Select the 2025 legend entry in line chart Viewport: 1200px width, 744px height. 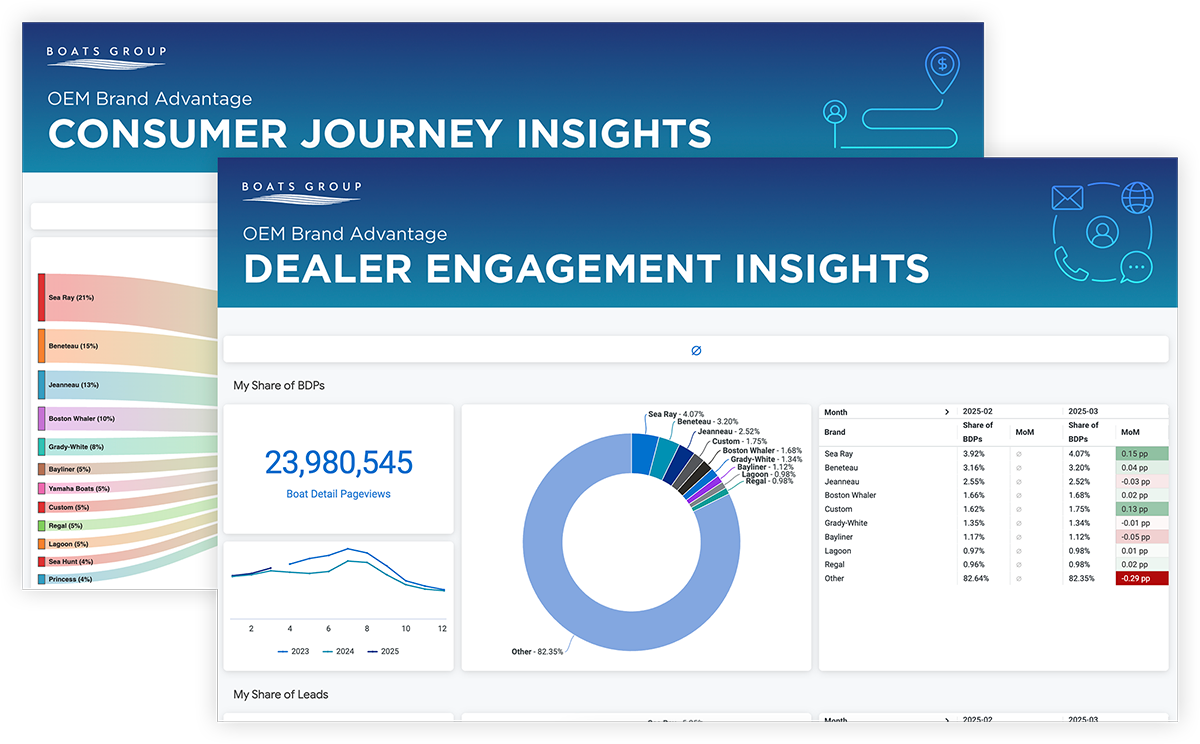(383, 651)
